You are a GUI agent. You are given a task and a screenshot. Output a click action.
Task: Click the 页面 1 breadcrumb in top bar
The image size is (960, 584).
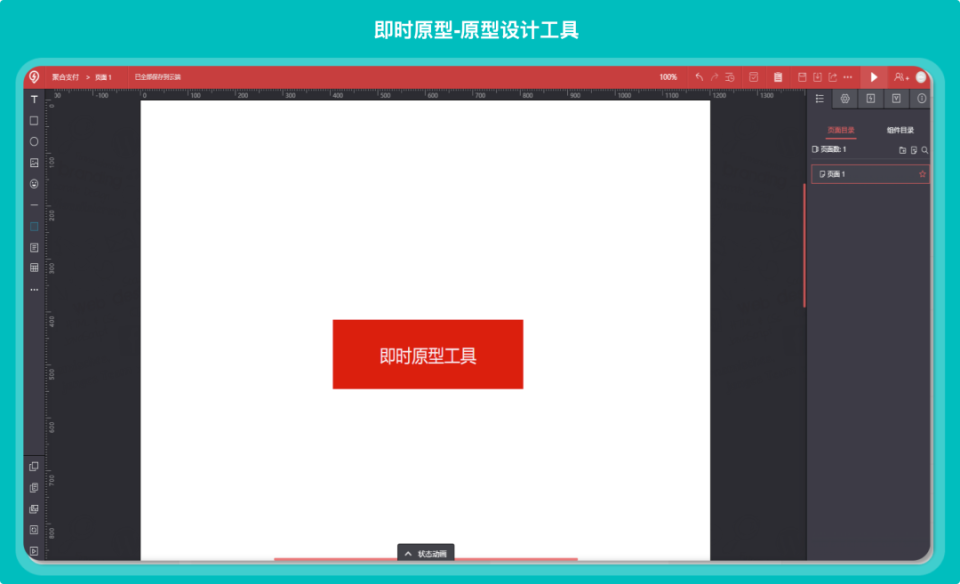point(103,77)
